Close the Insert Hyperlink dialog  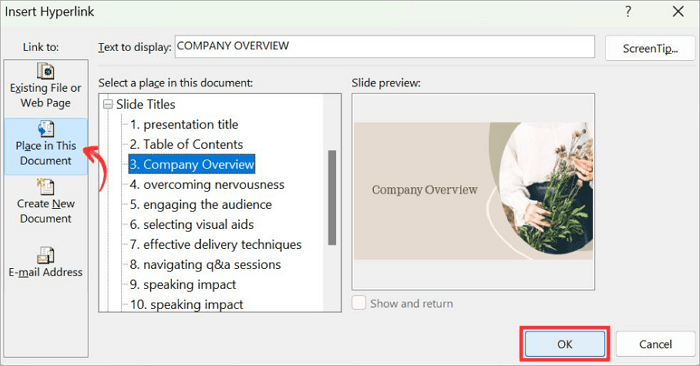(x=678, y=12)
